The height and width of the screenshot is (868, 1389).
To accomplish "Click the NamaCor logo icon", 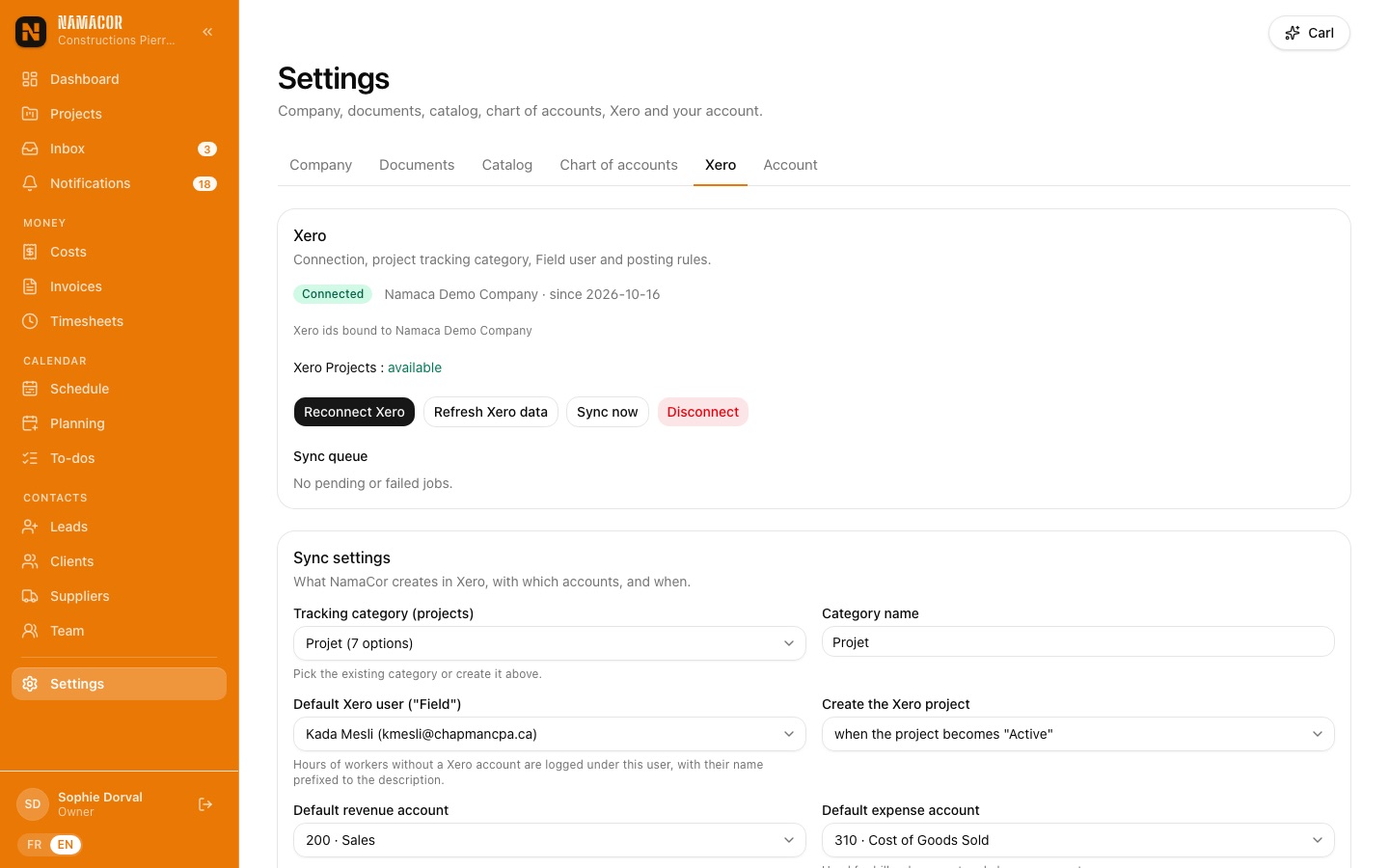I will tap(31, 32).
